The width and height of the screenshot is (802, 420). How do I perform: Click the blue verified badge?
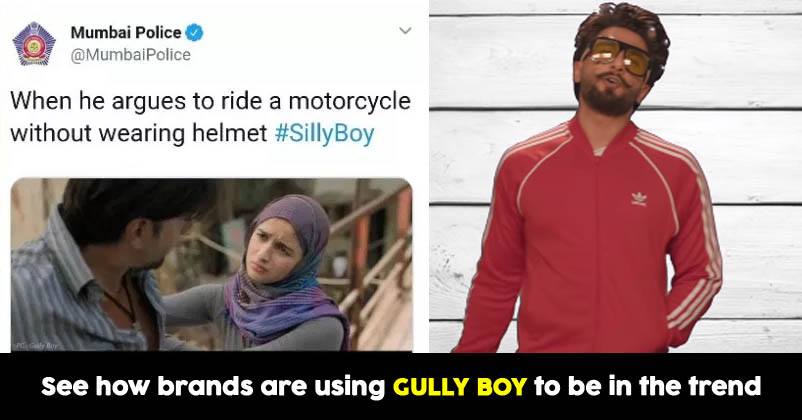[194, 33]
